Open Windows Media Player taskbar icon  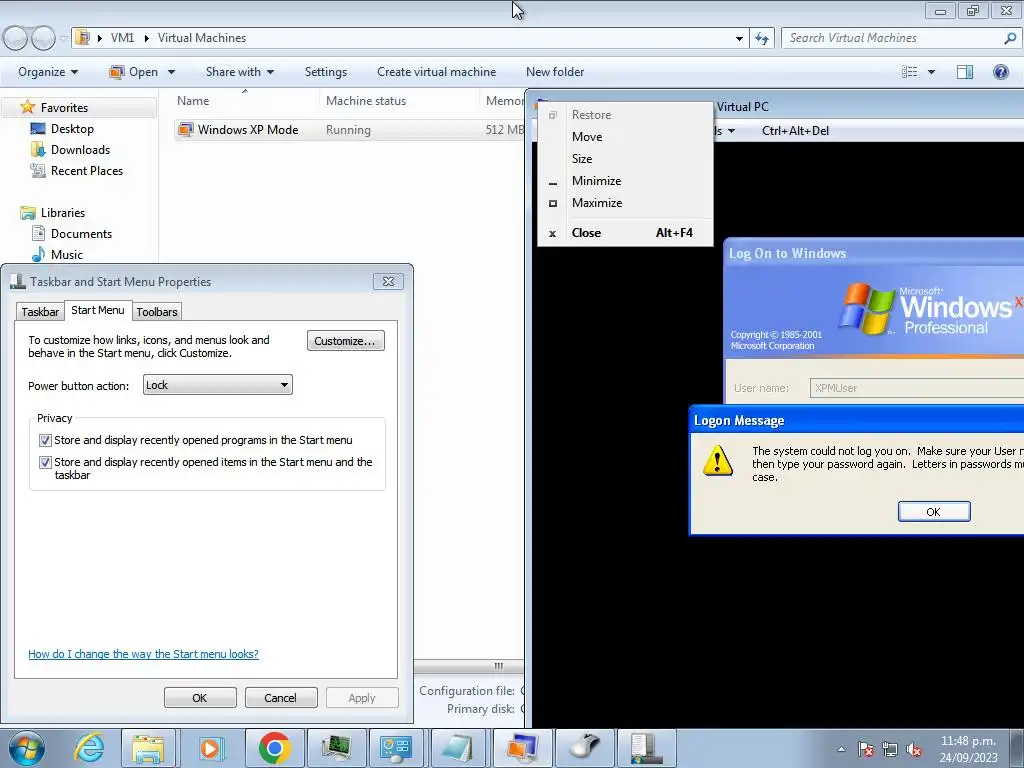pos(210,748)
